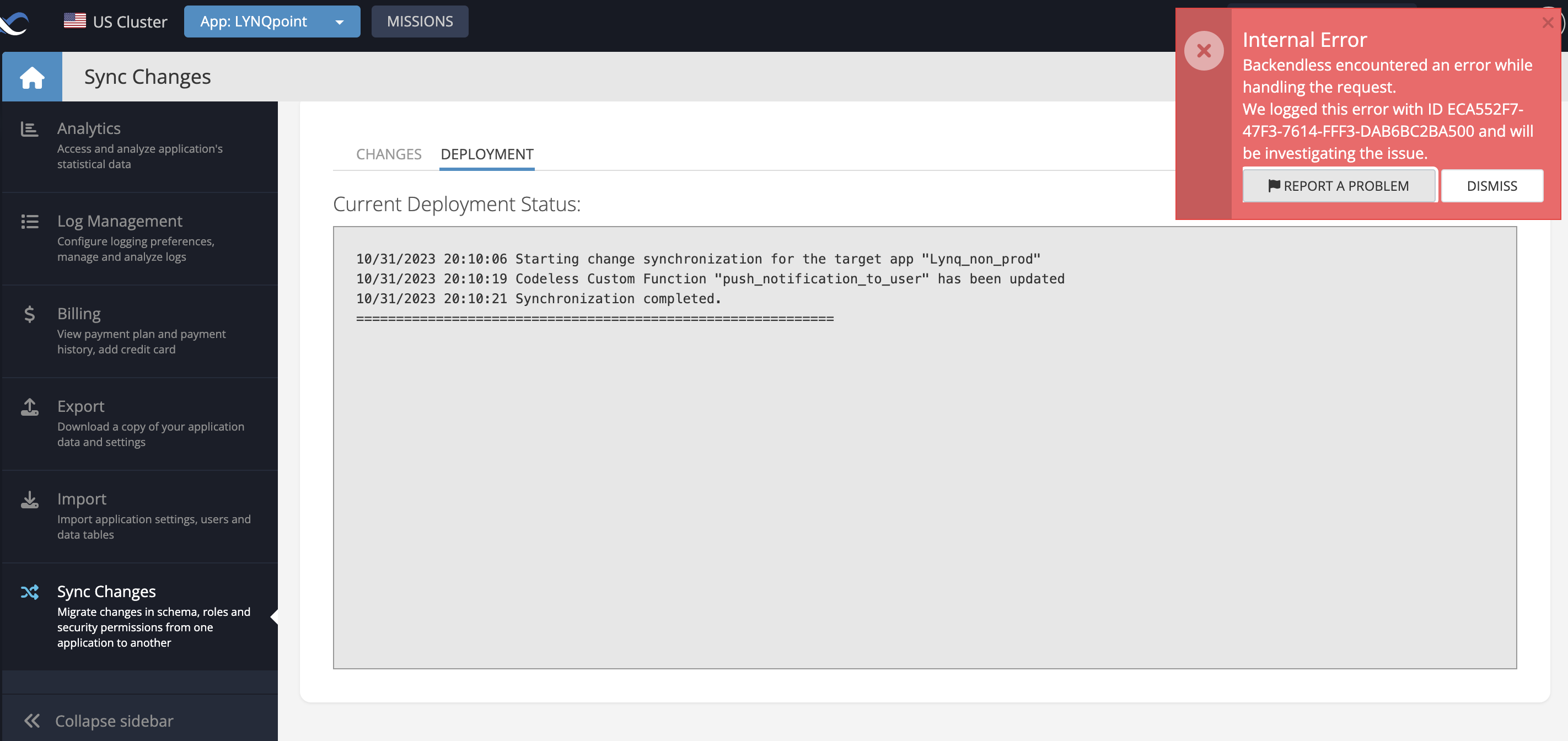Collapse the sidebar with double chevron

pos(31,721)
